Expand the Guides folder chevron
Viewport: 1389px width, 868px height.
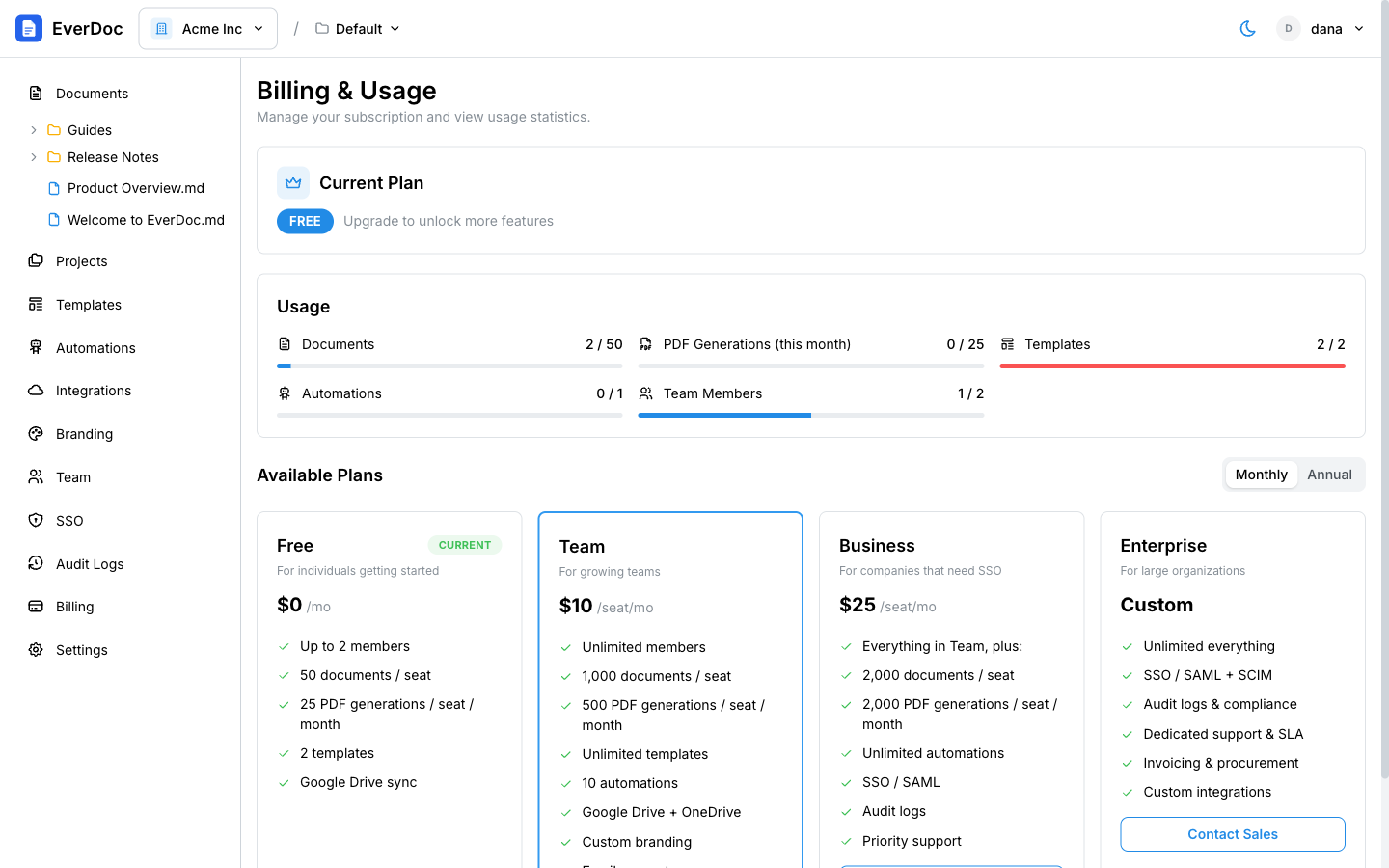[33, 130]
